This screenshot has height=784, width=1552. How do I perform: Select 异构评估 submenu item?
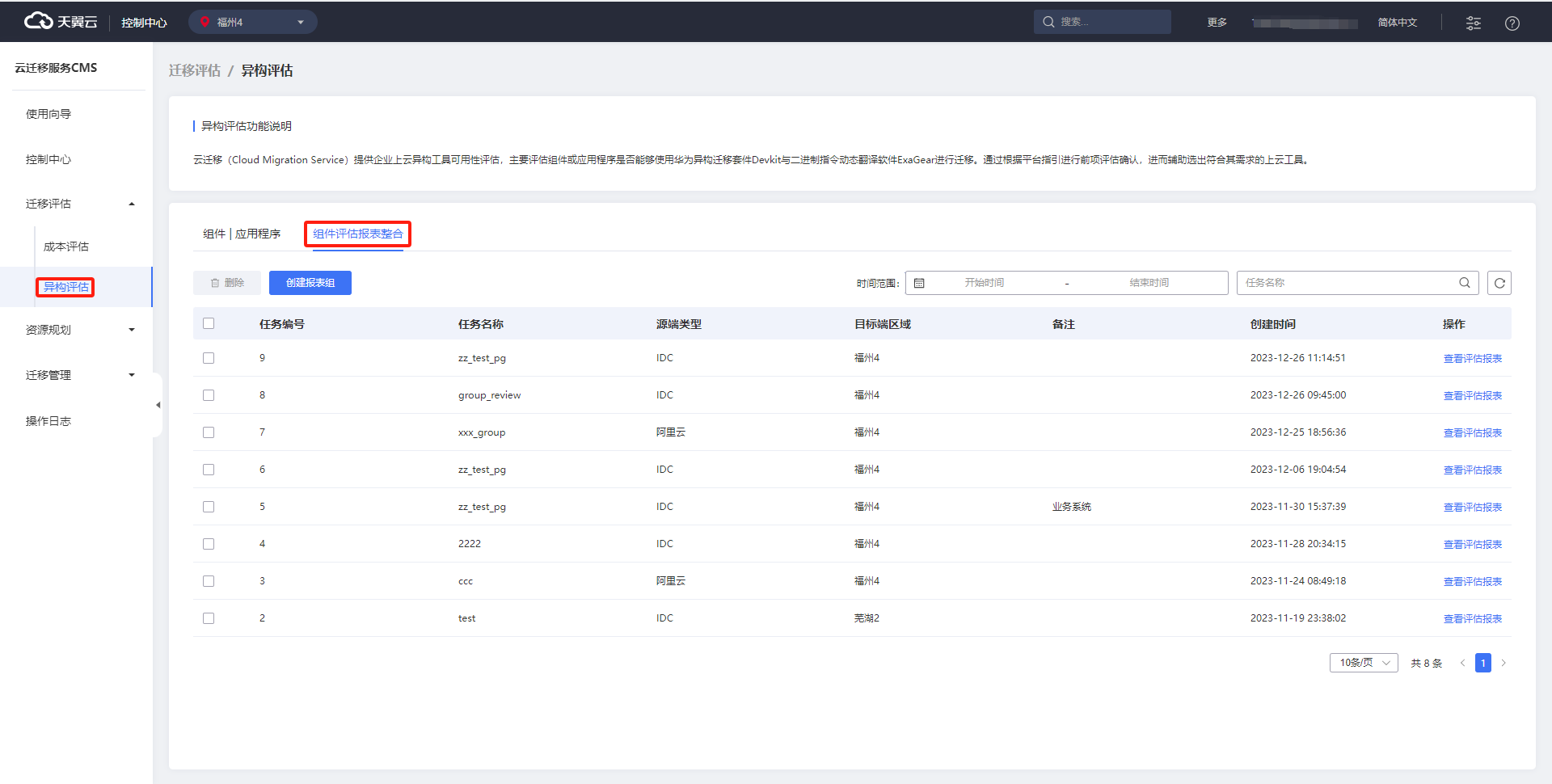[x=66, y=287]
